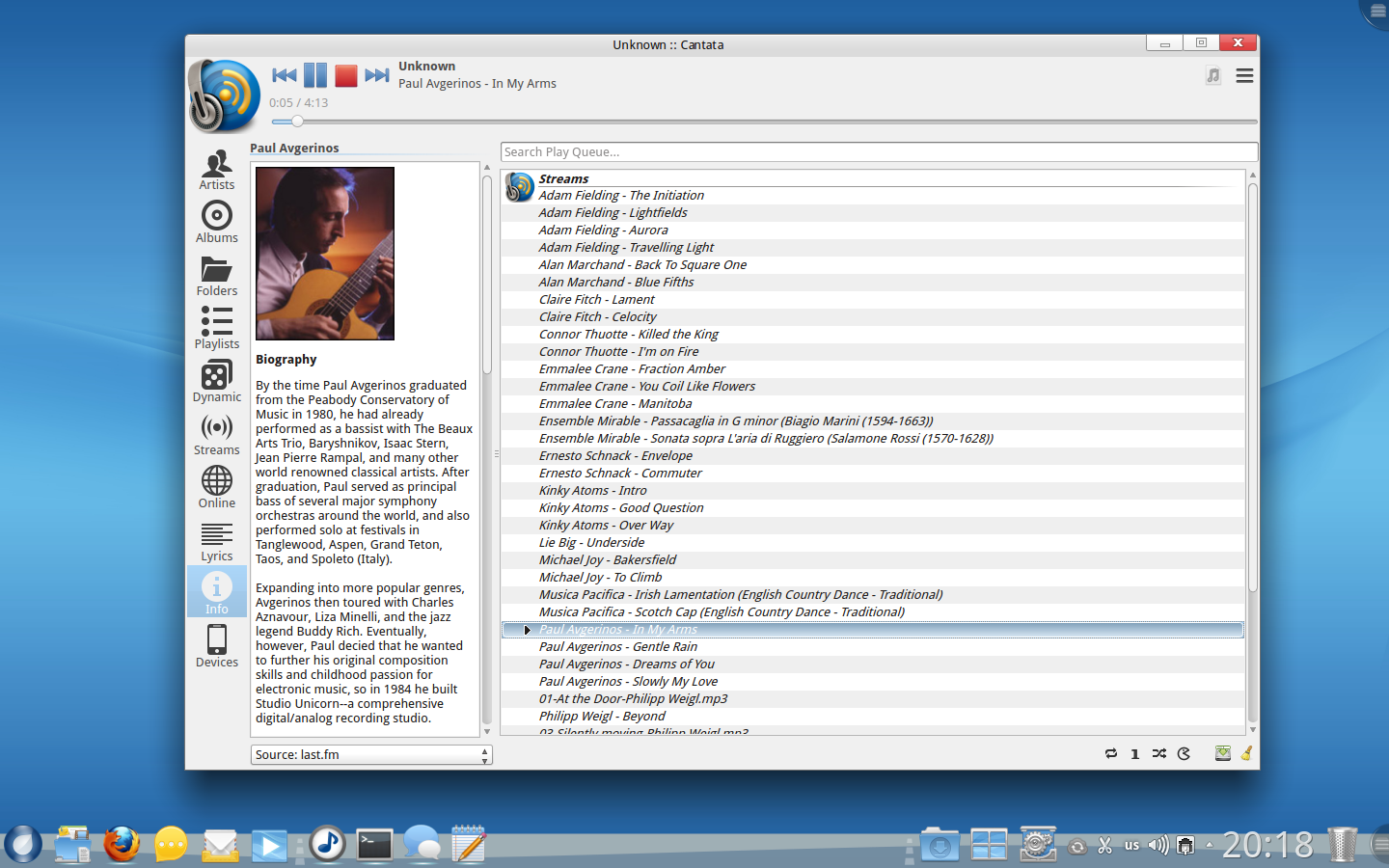Select 'Kinky Atoms - Good Question' track

[x=872, y=507]
